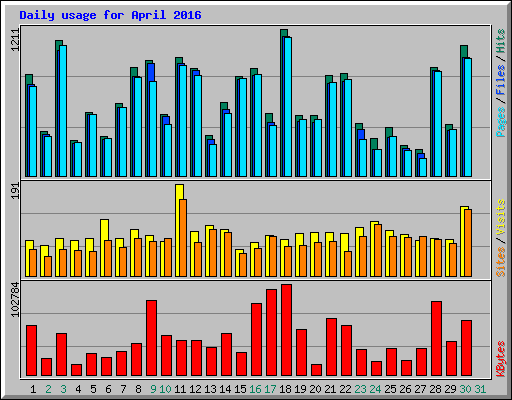Click day label "4" on the axis
The width and height of the screenshot is (512, 400).
[78, 389]
